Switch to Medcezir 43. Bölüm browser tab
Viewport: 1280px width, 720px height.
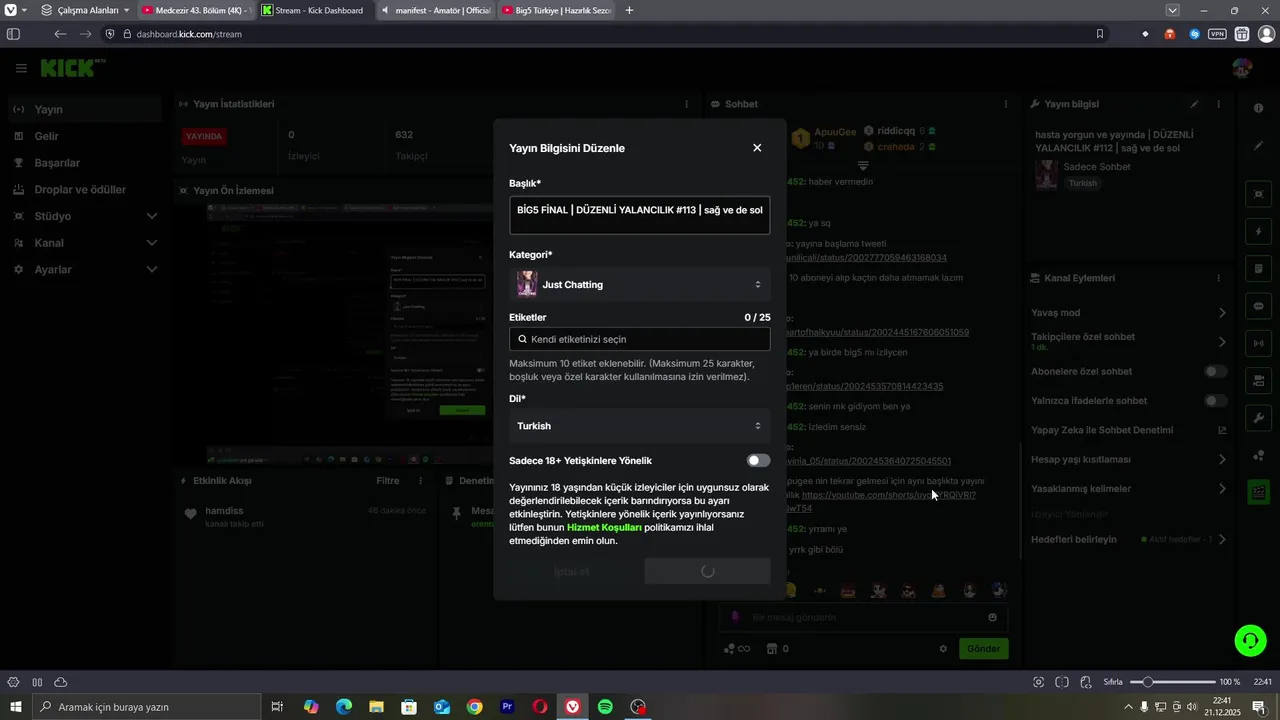coord(195,10)
